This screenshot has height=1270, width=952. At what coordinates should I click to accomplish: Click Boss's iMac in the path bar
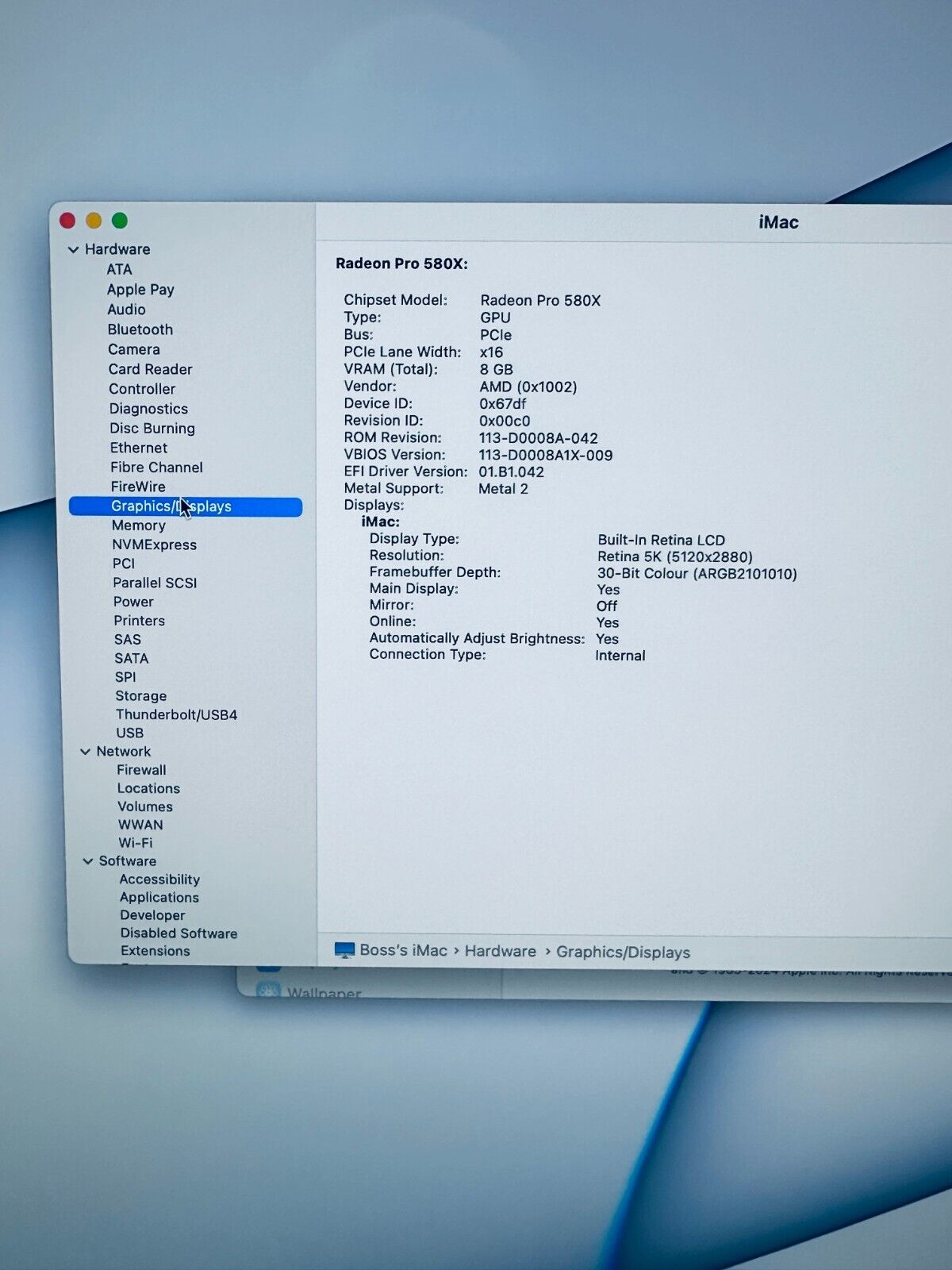[x=403, y=950]
